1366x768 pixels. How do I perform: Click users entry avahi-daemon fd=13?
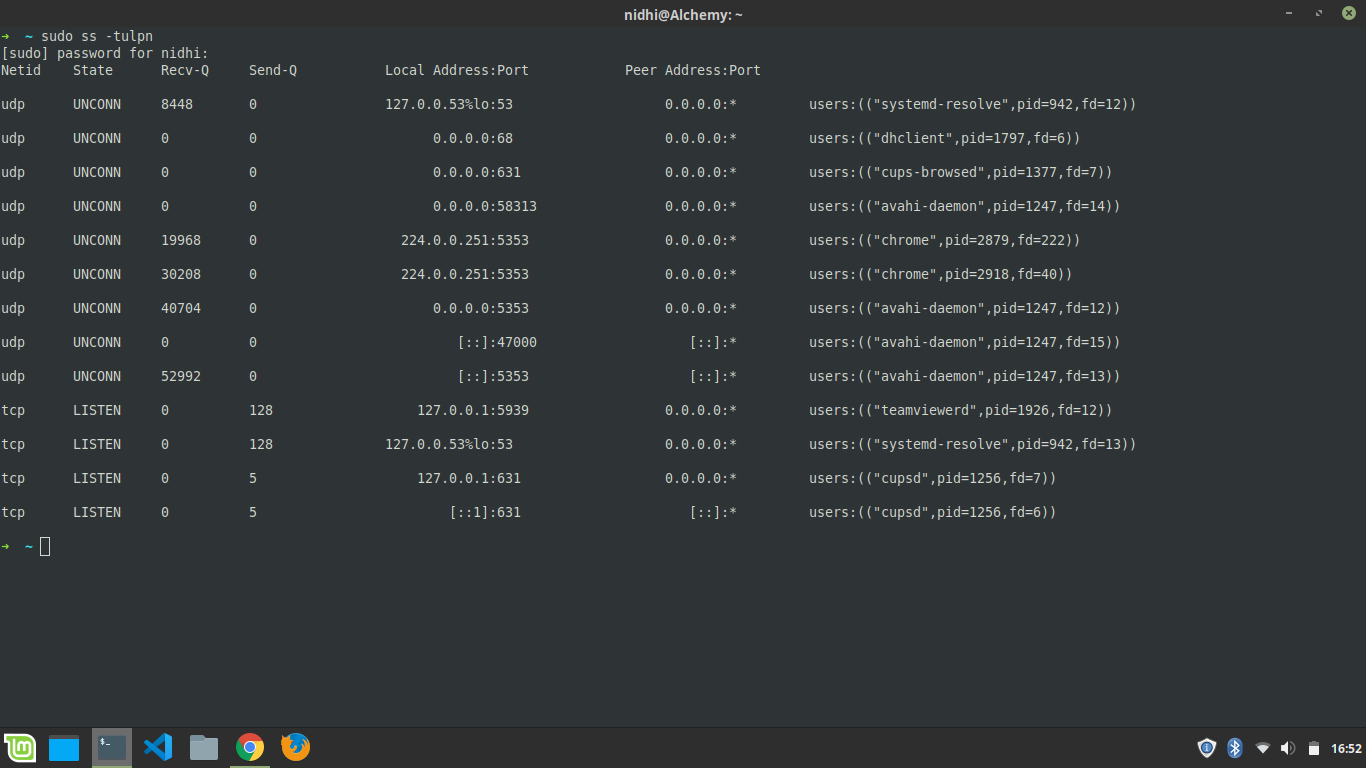point(965,376)
